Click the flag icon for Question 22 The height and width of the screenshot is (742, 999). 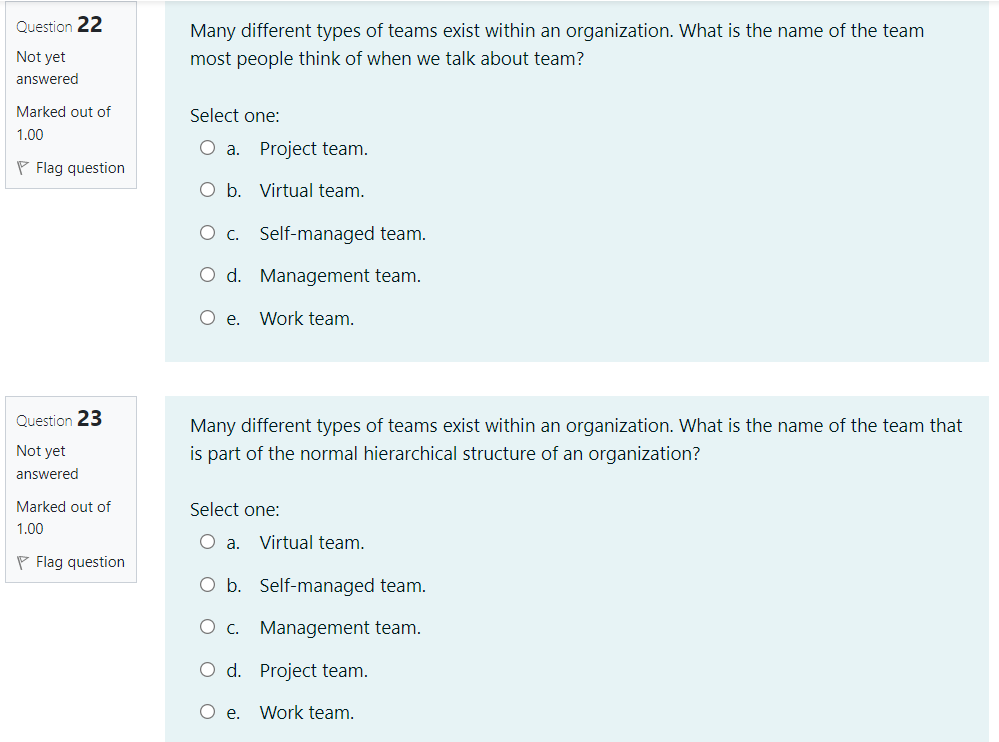click(22, 167)
